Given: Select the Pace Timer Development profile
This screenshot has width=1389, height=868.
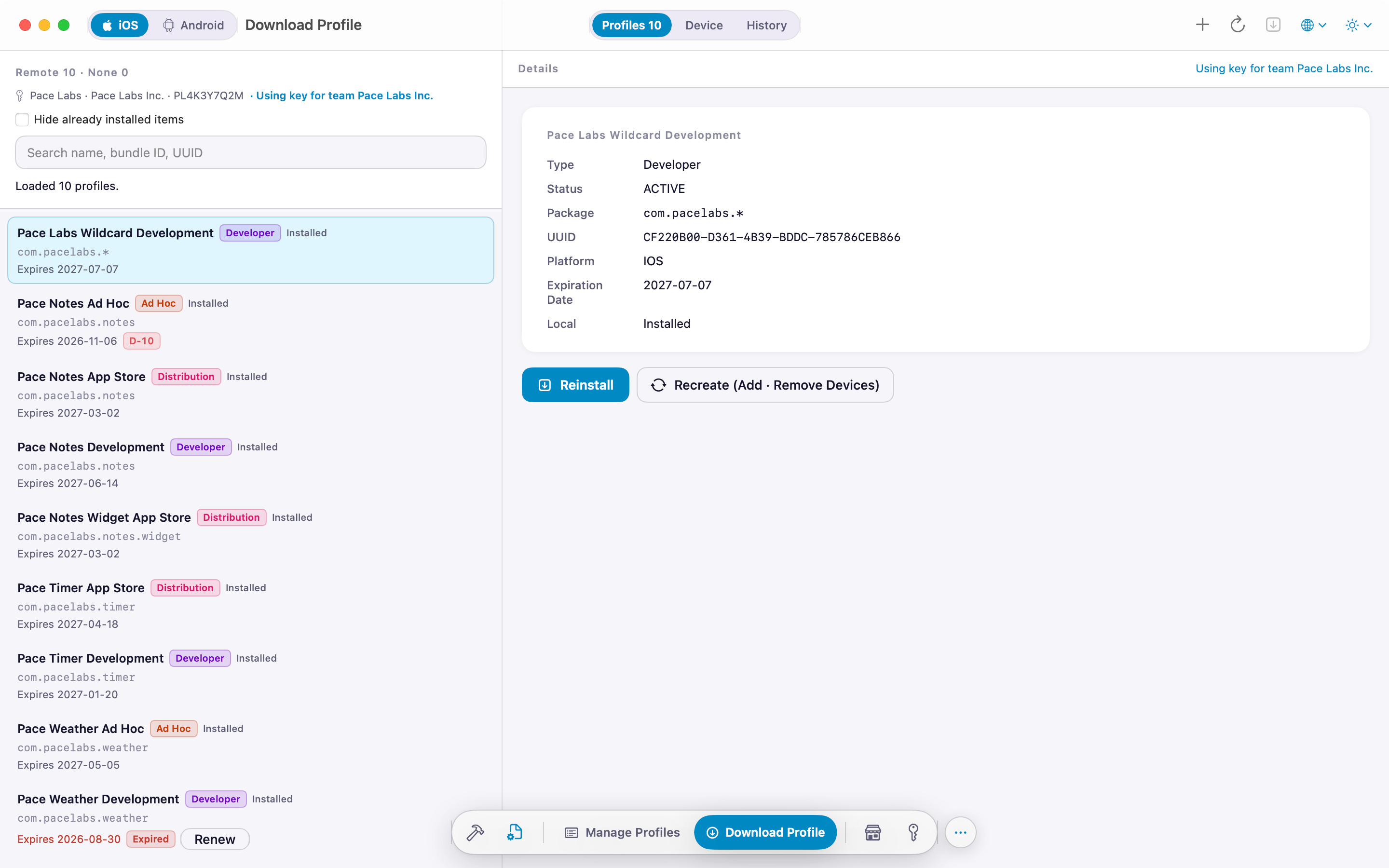Looking at the screenshot, I should pos(251,676).
